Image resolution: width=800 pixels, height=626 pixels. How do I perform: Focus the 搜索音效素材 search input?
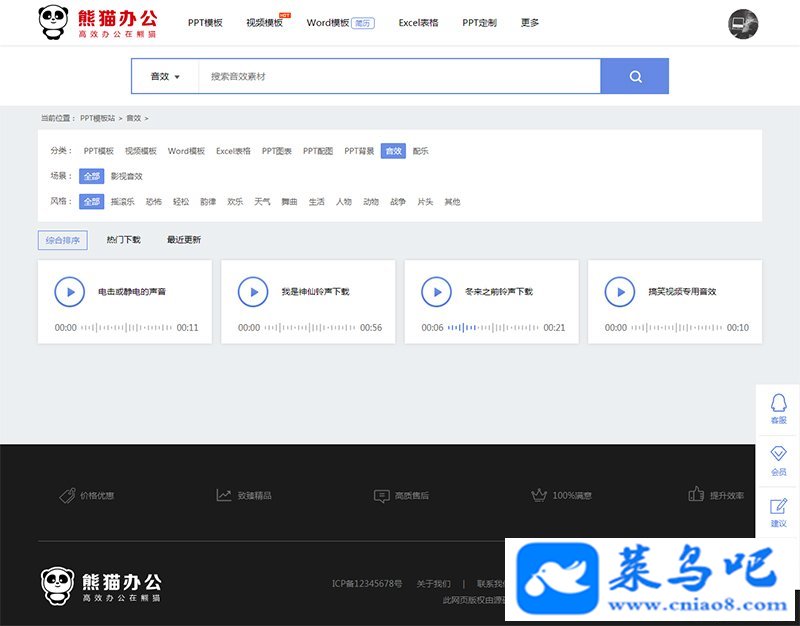click(399, 77)
